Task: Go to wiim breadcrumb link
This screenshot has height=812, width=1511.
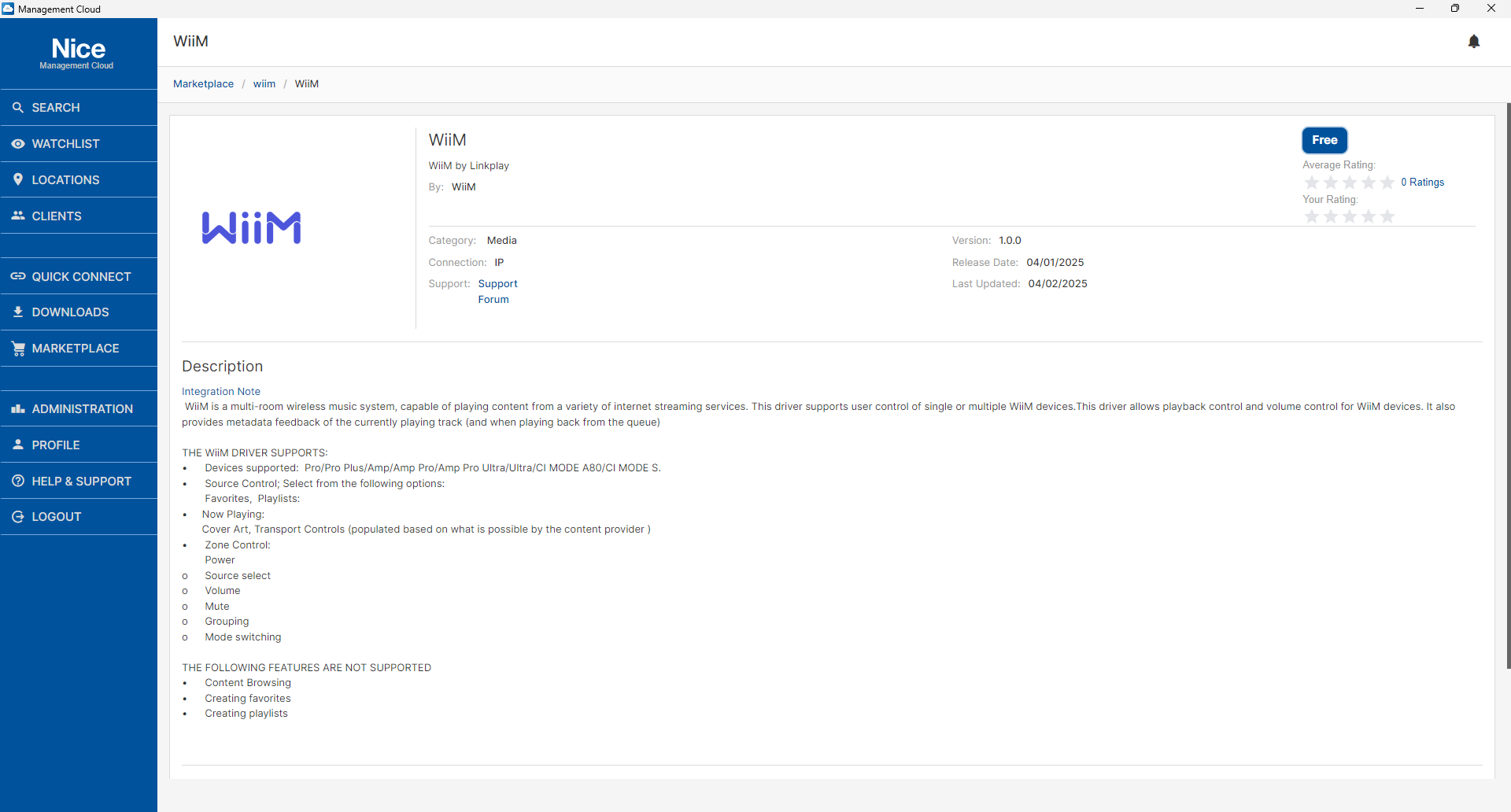Action: pyautogui.click(x=264, y=83)
